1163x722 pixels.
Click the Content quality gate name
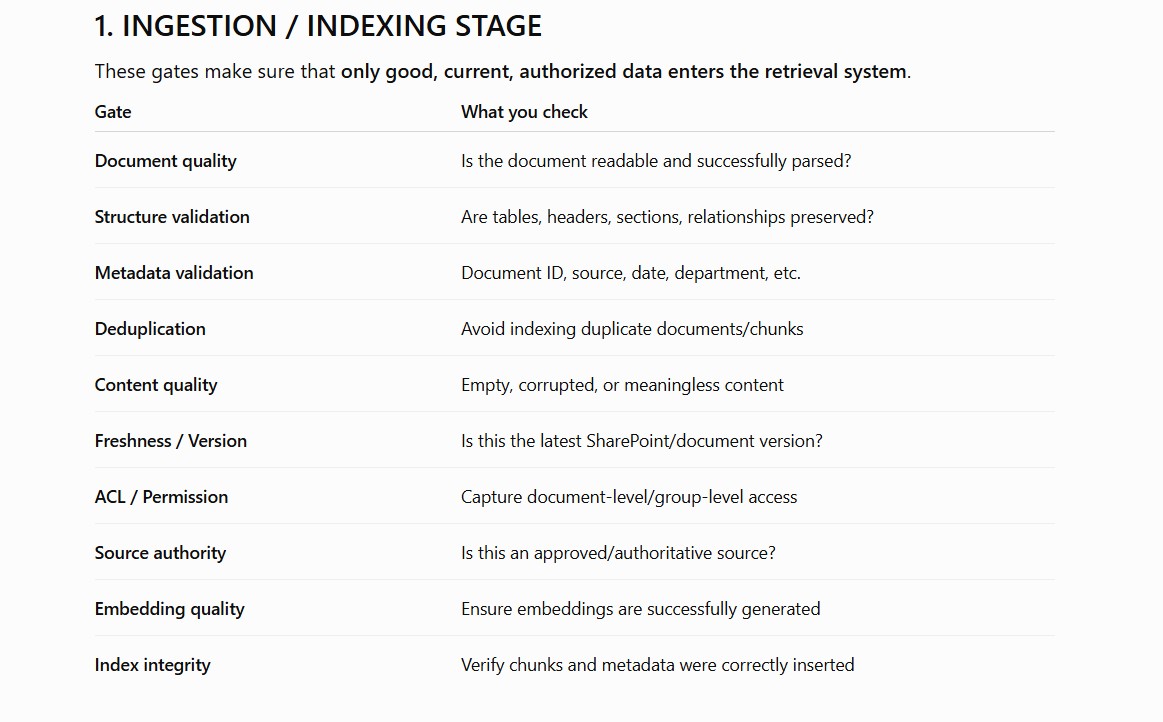[156, 385]
